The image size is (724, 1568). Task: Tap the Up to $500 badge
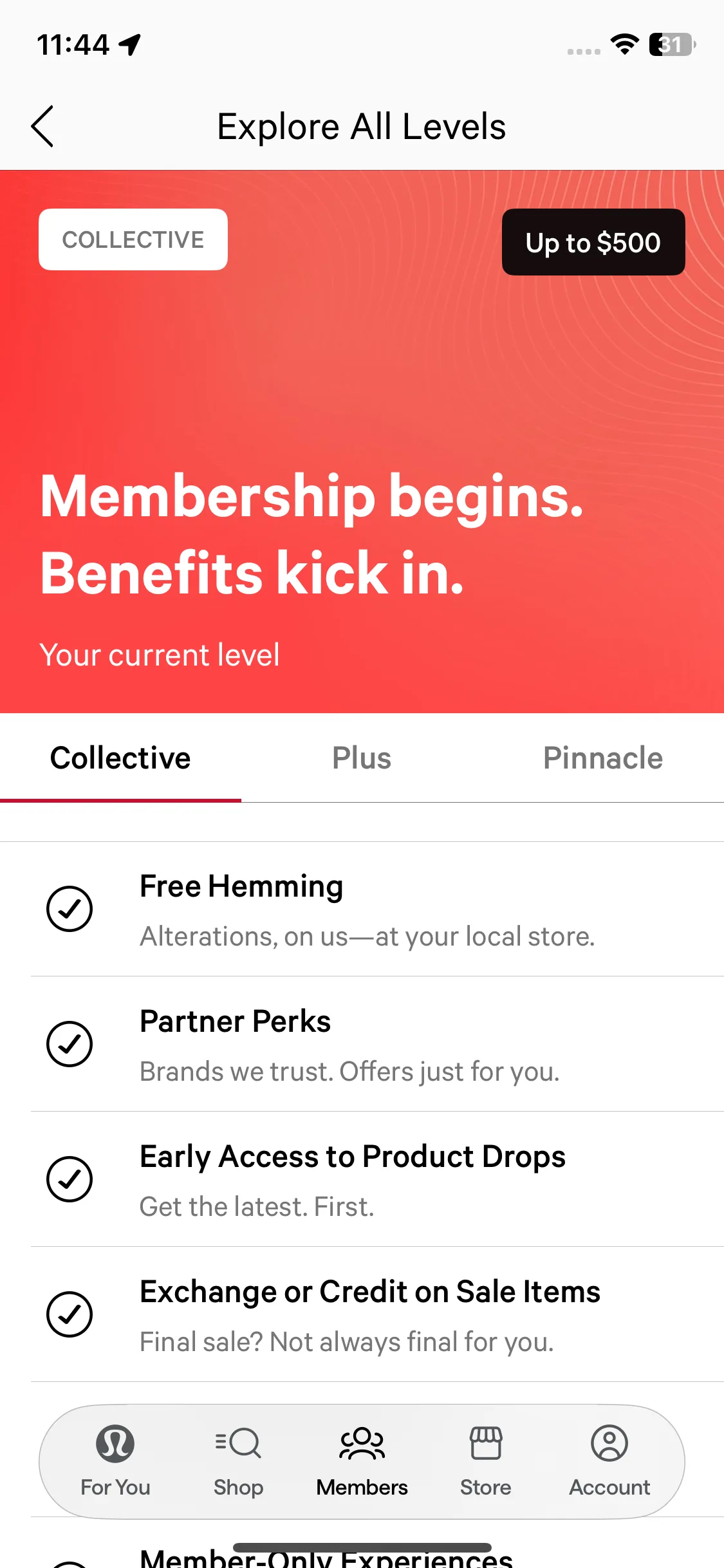(x=593, y=242)
